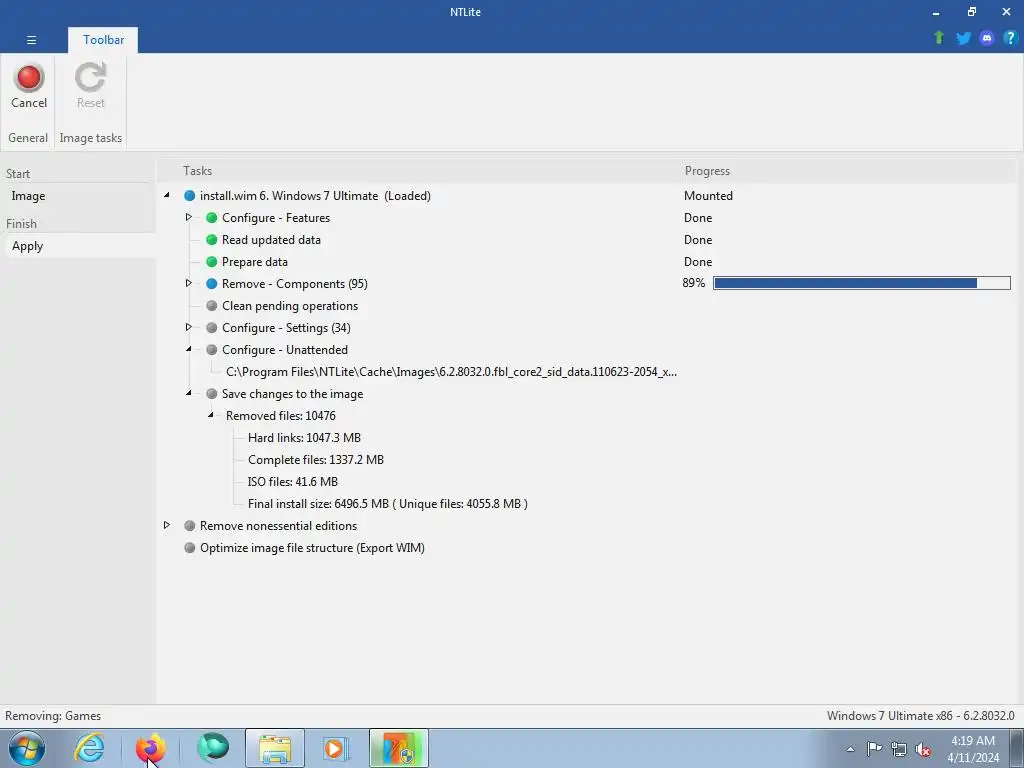
Task: Open the Windows Start button
Action: tap(27, 748)
